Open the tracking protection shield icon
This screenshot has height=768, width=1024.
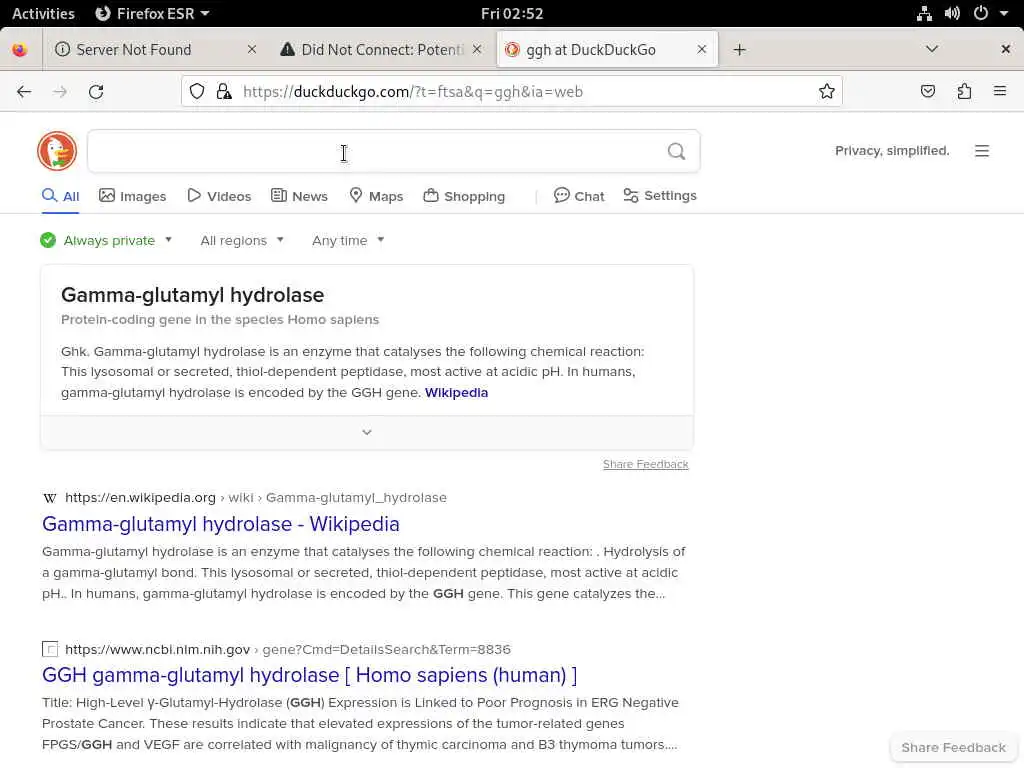[x=197, y=91]
